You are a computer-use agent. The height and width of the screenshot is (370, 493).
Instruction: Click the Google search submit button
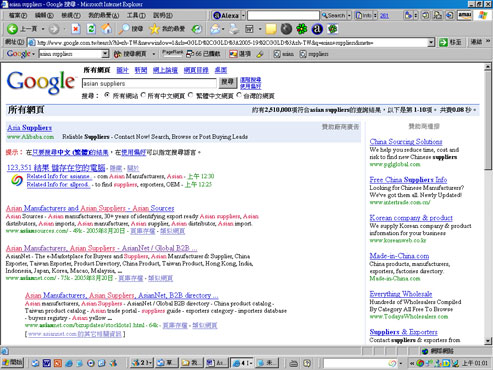point(228,82)
